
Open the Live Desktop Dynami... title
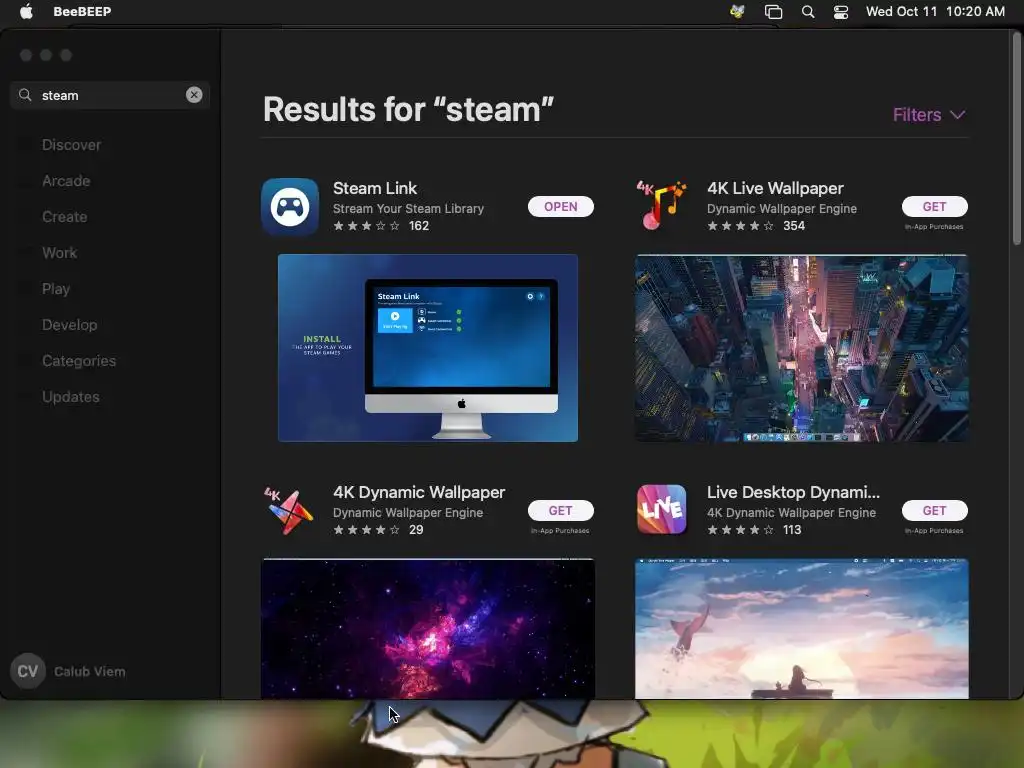click(x=793, y=492)
